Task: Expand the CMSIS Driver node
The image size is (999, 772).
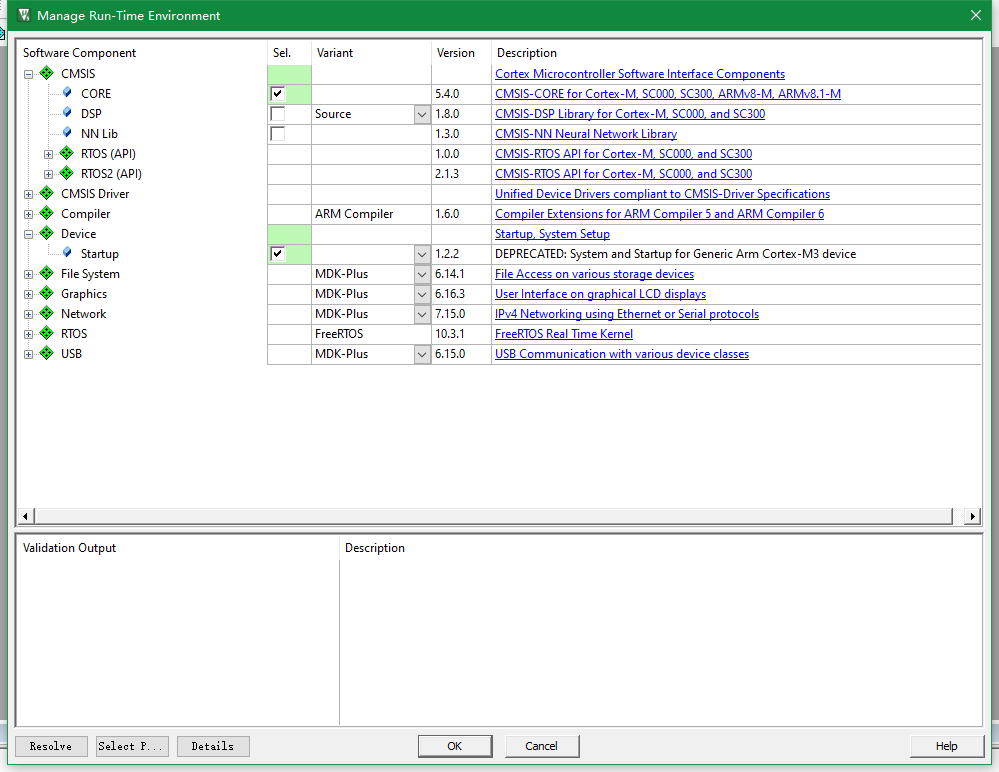Action: (28, 194)
